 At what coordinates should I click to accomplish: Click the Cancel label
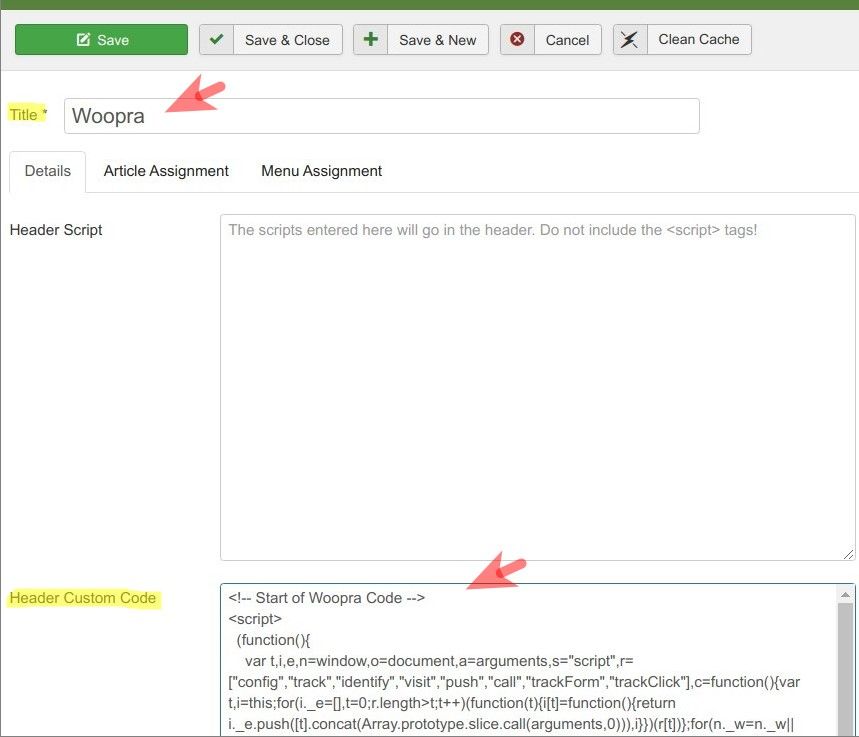[568, 40]
